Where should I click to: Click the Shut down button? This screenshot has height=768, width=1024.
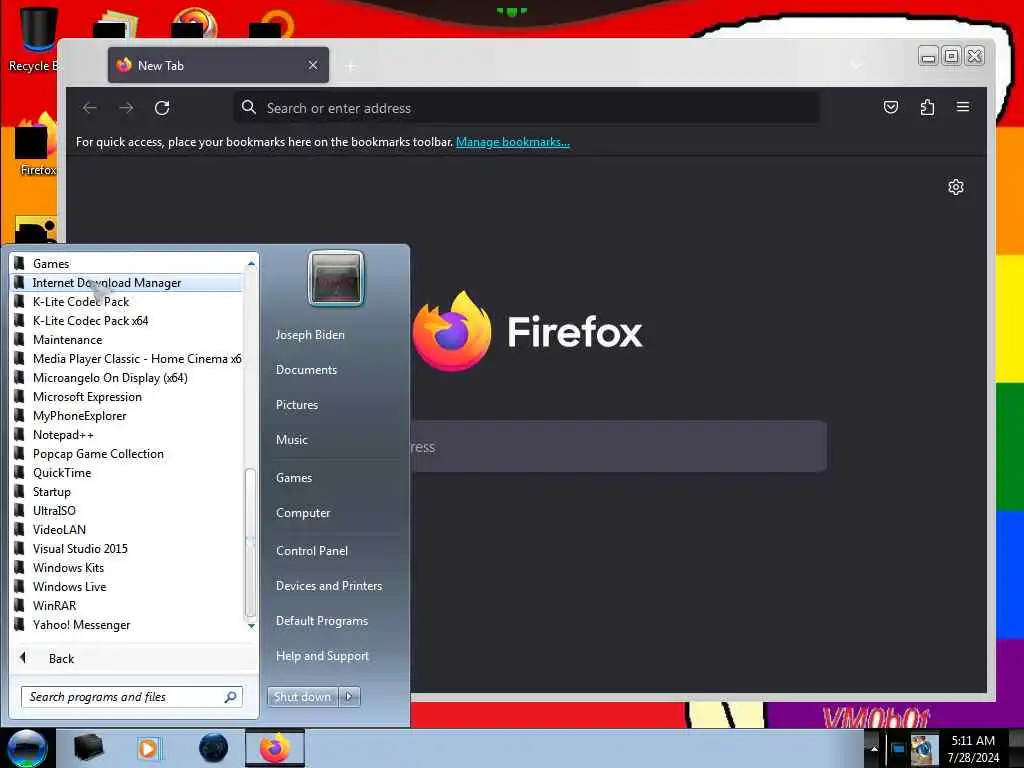coord(302,697)
